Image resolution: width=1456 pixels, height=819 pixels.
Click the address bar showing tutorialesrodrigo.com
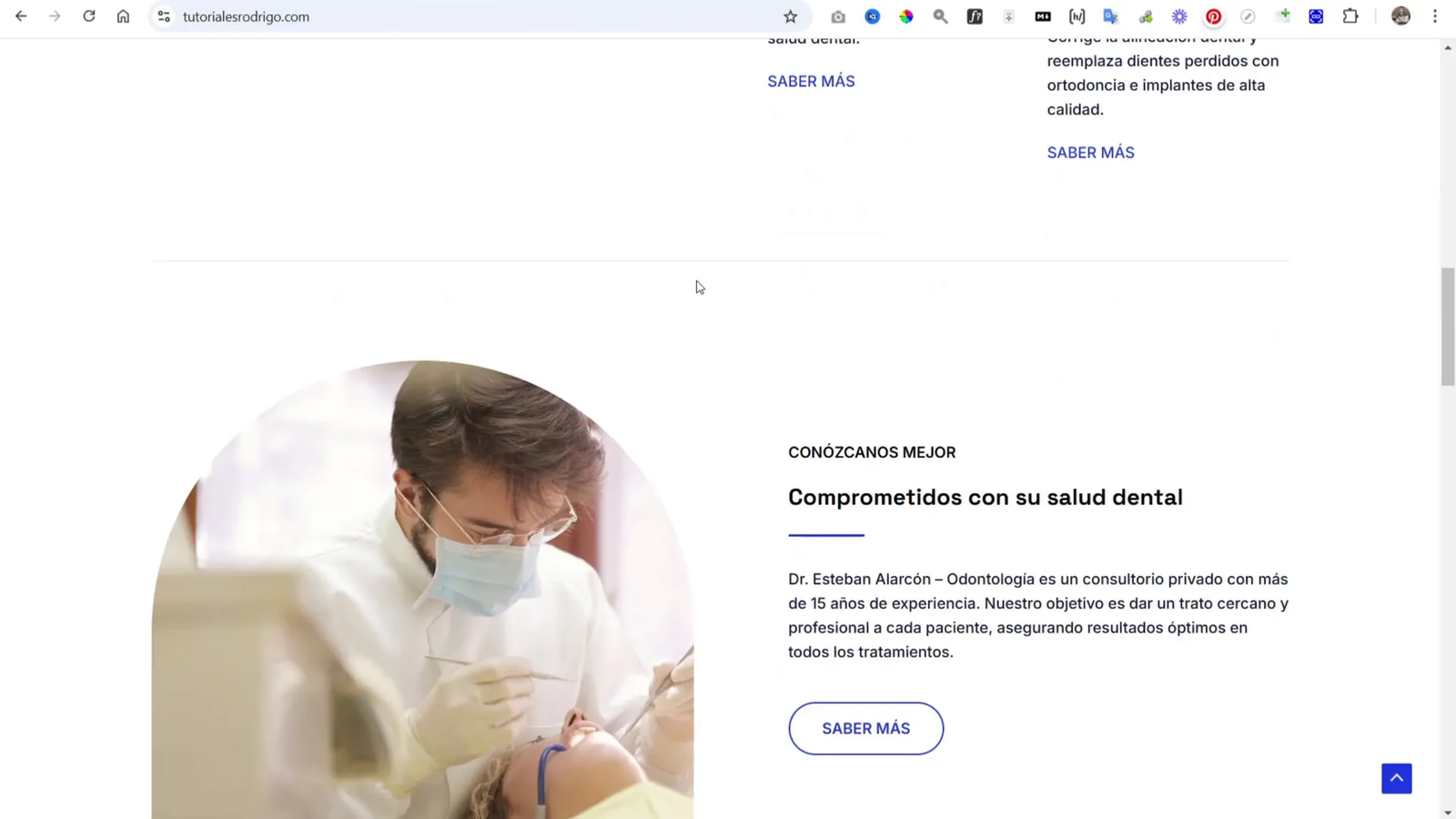tap(246, 16)
